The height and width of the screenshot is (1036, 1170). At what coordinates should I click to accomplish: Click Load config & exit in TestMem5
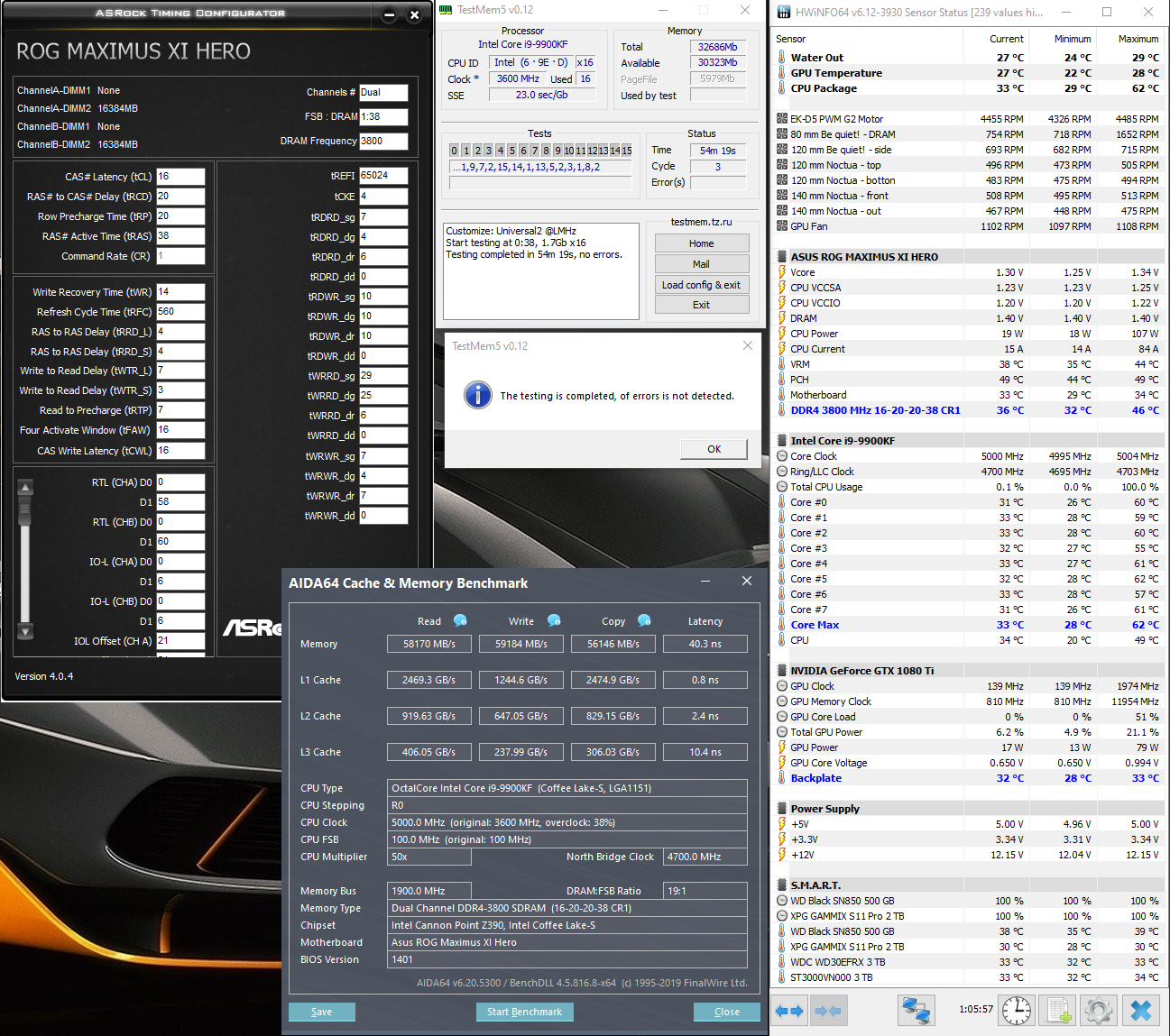702,285
